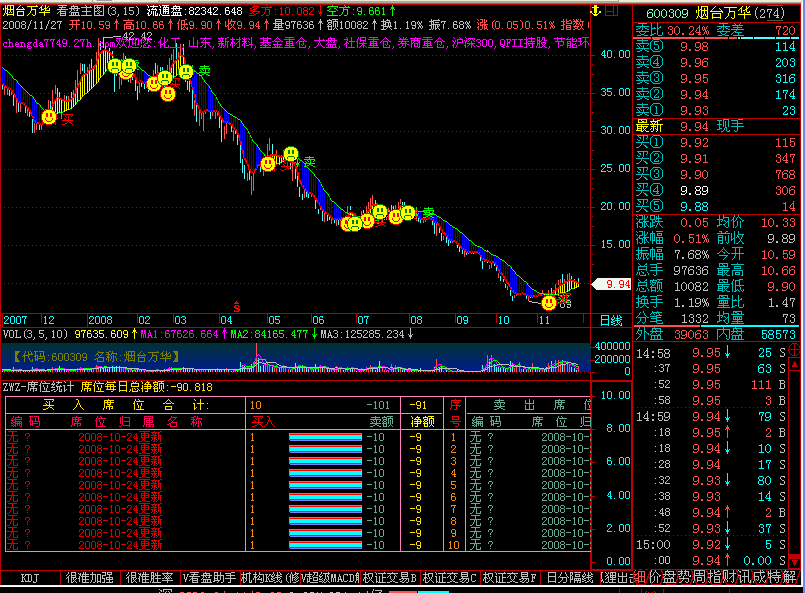This screenshot has height=593, width=805.
Task: Open the V看盘助手 indicator tab
Action: coord(210,578)
